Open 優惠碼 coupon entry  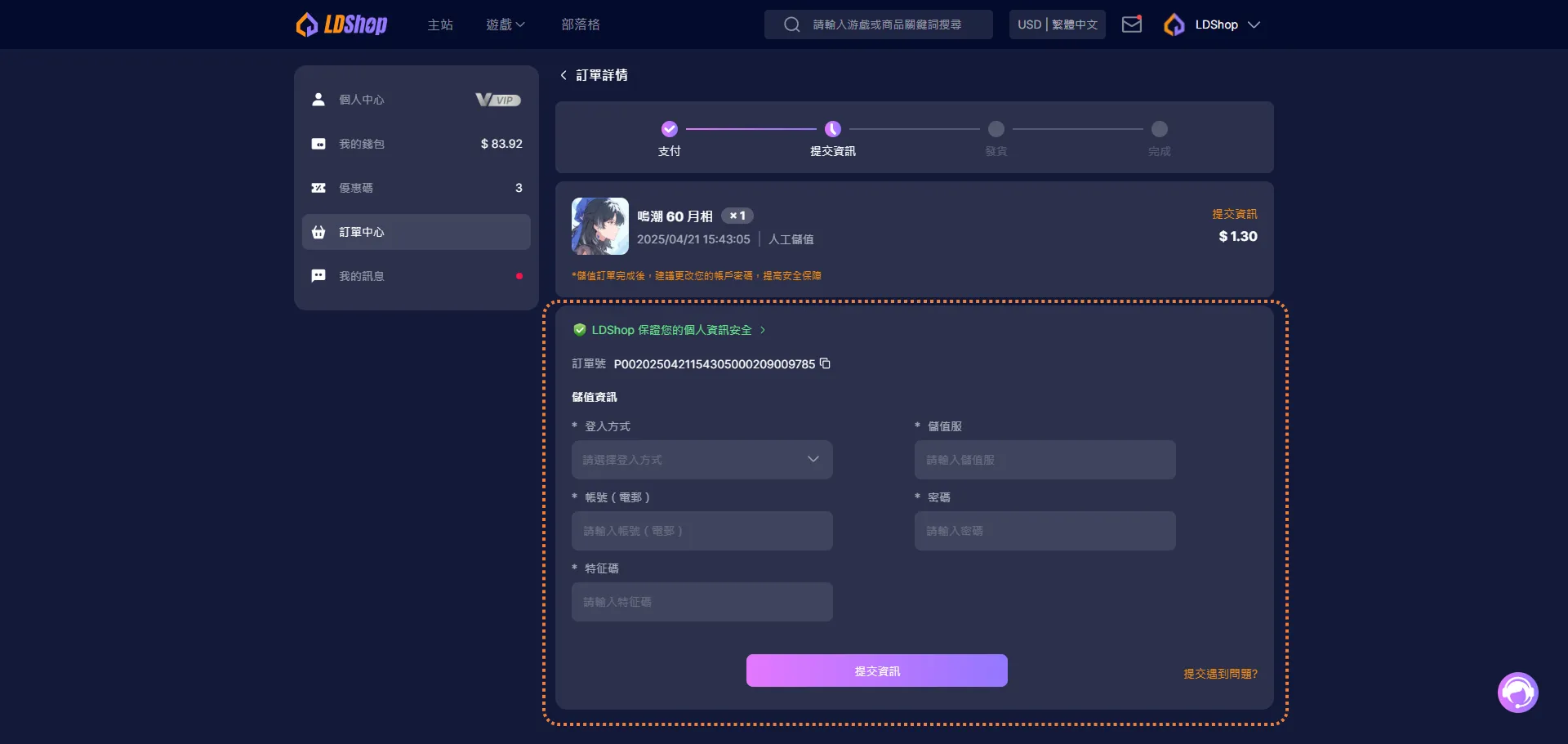416,188
